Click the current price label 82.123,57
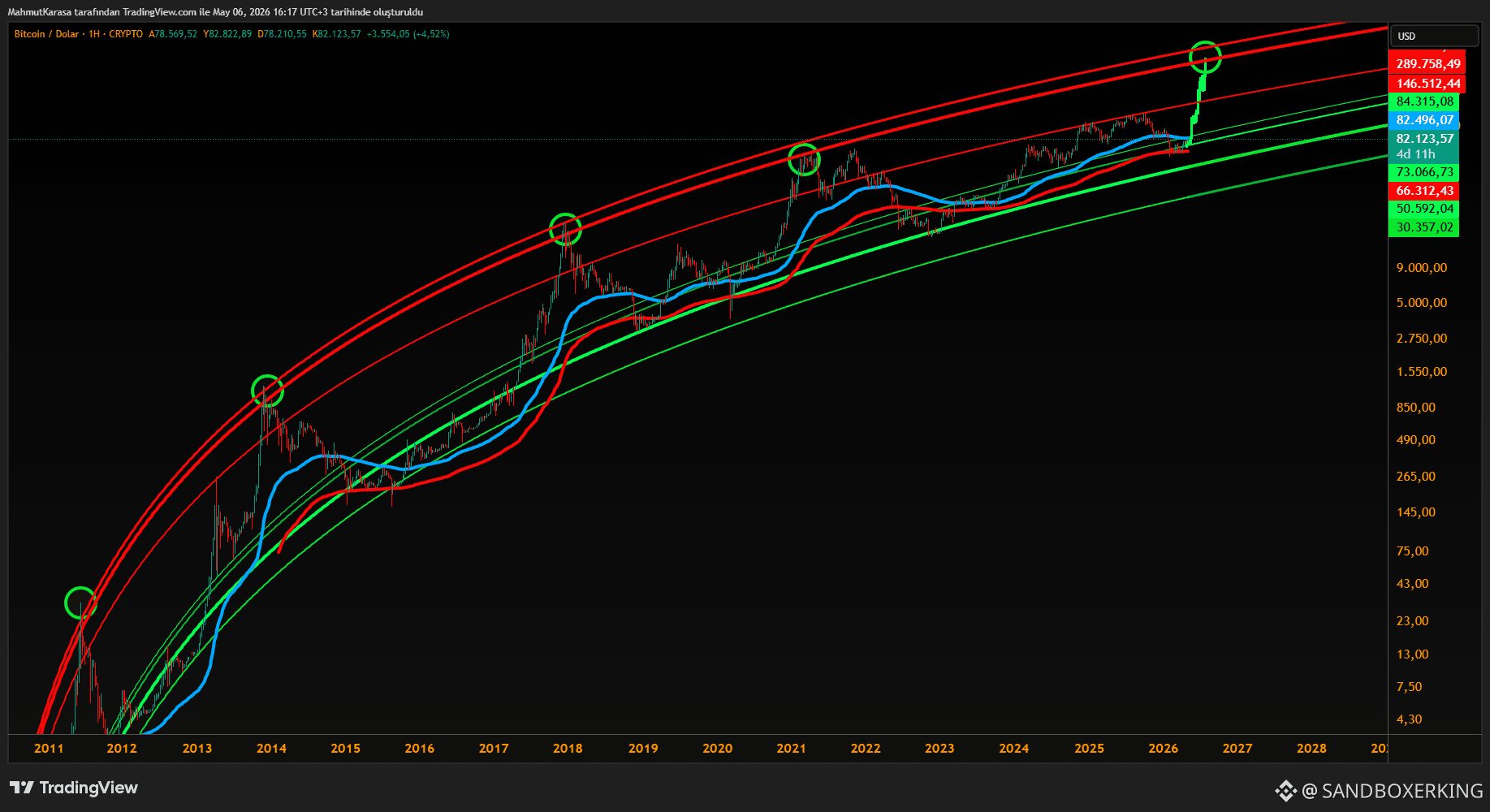This screenshot has height=812, width=1490. click(x=1425, y=139)
